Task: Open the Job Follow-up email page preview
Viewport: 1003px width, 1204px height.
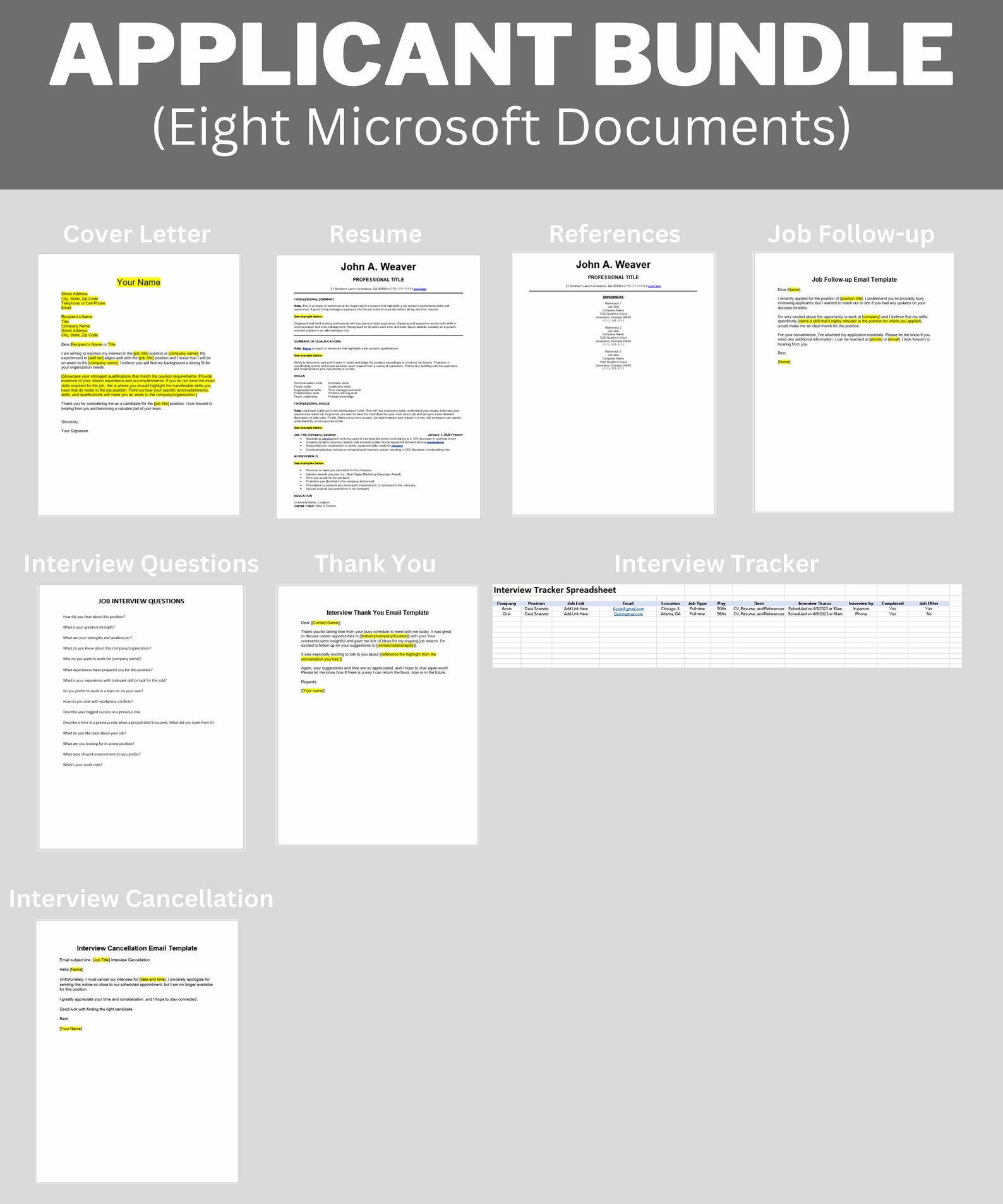Action: tap(853, 382)
